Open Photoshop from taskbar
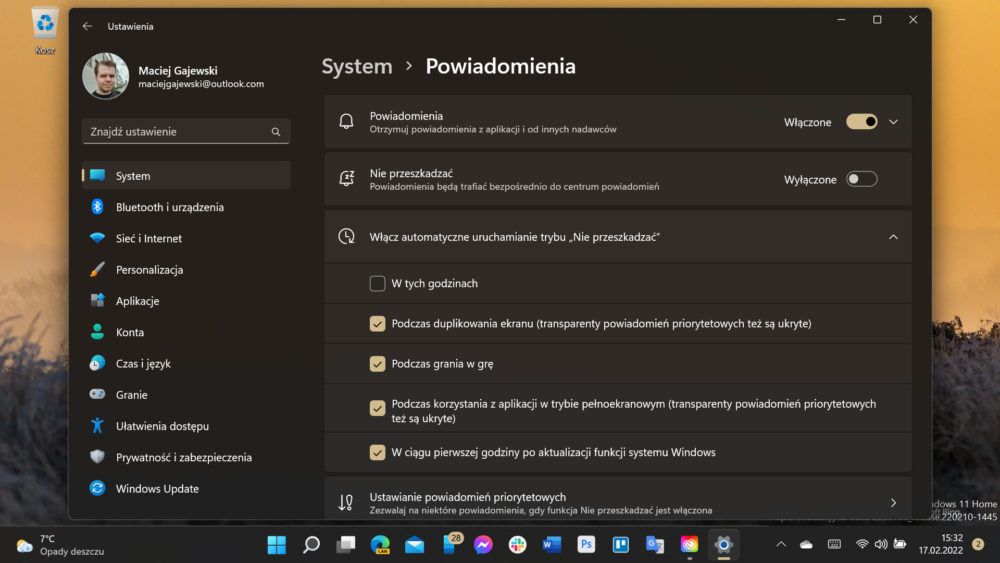 586,545
